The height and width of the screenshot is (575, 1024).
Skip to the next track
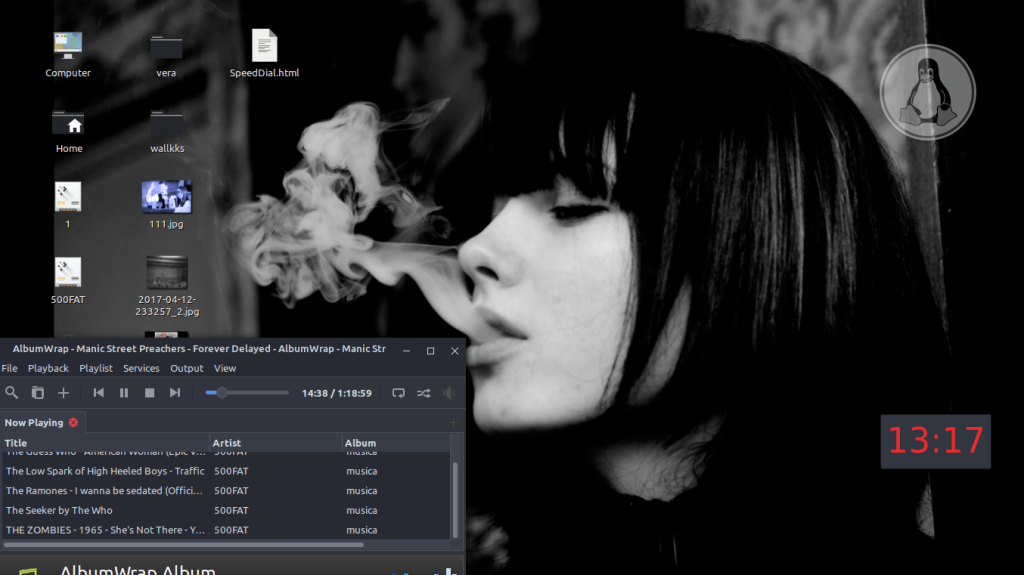click(x=175, y=393)
